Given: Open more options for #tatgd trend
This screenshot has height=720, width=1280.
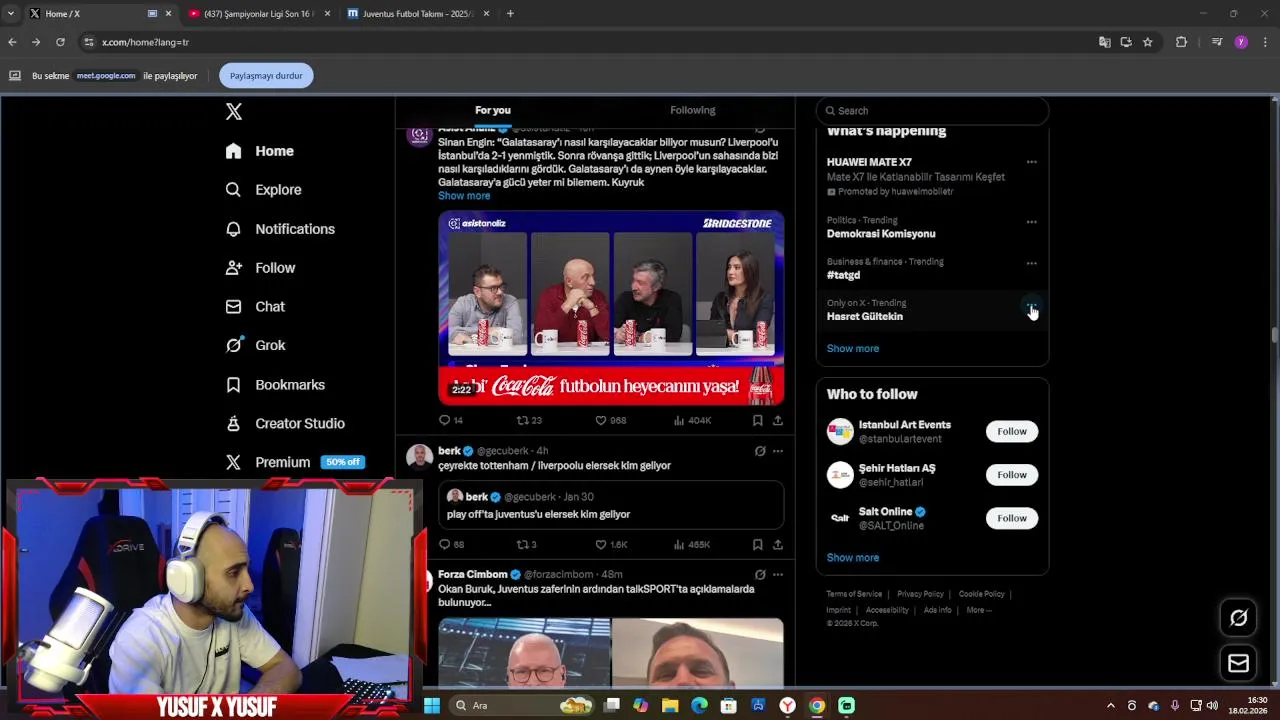Looking at the screenshot, I should [x=1031, y=264].
